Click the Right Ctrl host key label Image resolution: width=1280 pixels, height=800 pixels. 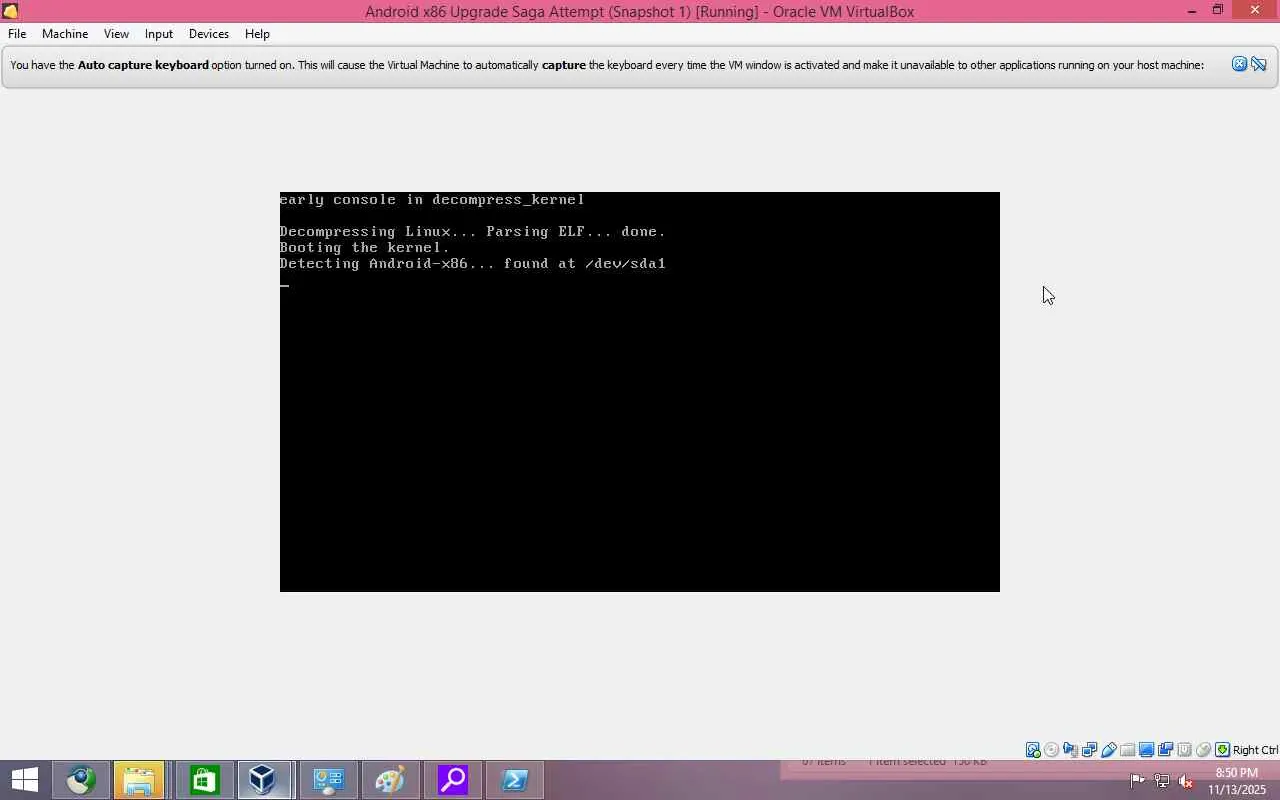pyautogui.click(x=1255, y=750)
